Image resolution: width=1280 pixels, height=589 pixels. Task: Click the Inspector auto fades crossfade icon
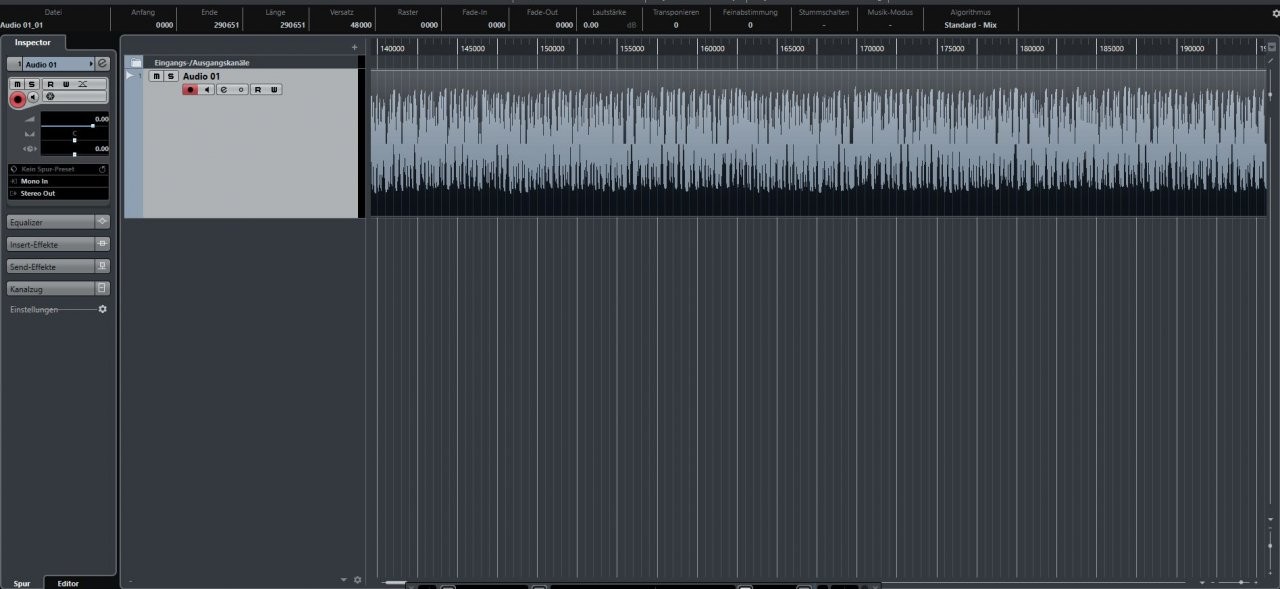point(82,84)
